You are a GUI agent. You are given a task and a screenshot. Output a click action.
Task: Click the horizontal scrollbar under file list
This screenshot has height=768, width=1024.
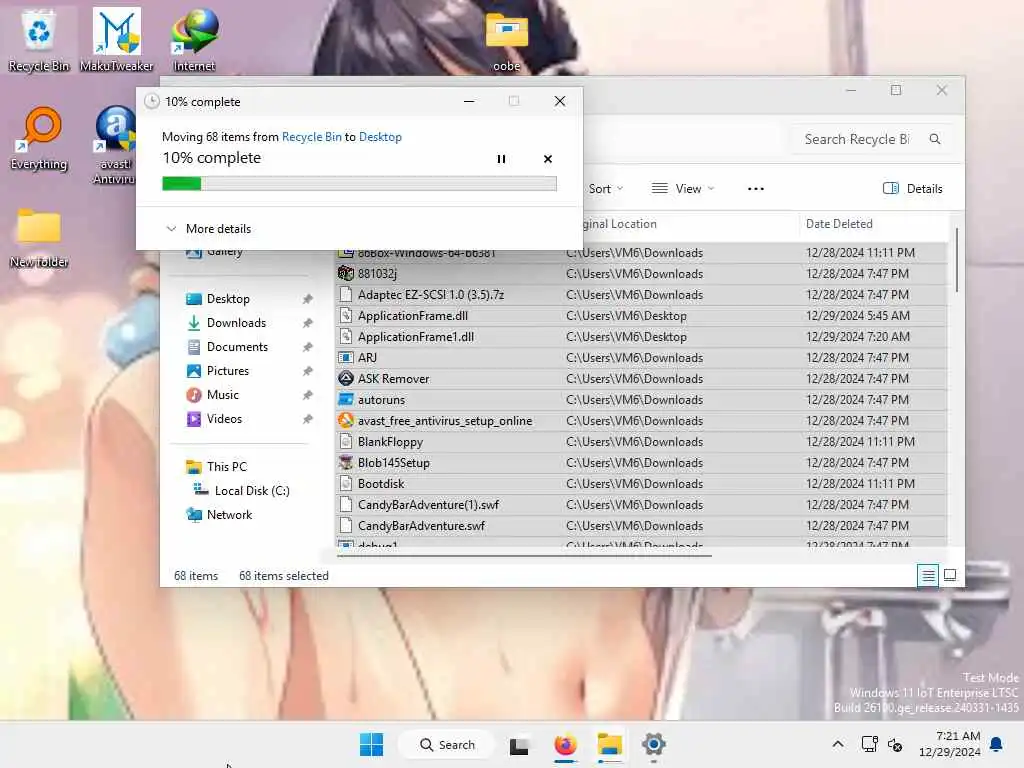tap(524, 556)
